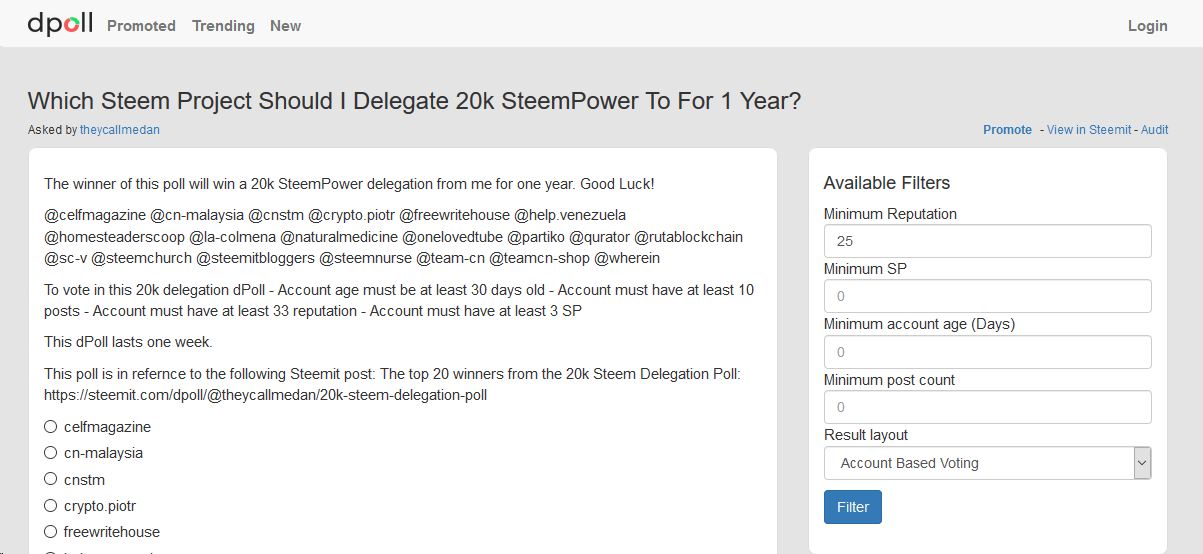Screen dimensions: 1203x554
Task: Select the cnstm radio option
Action: coord(51,479)
